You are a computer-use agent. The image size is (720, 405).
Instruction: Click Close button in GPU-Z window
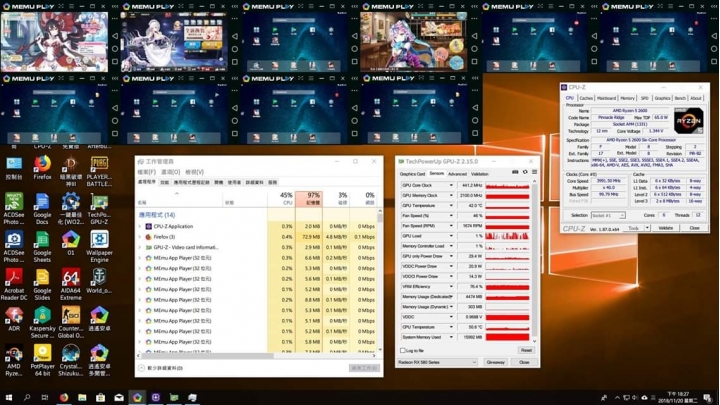tap(524, 362)
